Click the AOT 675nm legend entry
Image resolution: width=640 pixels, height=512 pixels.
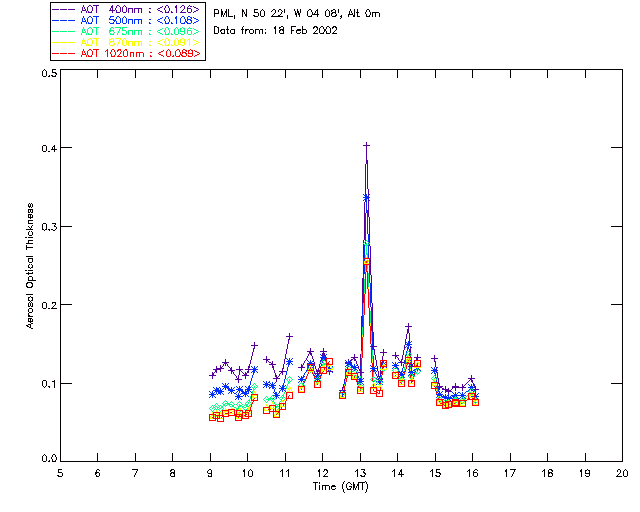[x=126, y=31]
